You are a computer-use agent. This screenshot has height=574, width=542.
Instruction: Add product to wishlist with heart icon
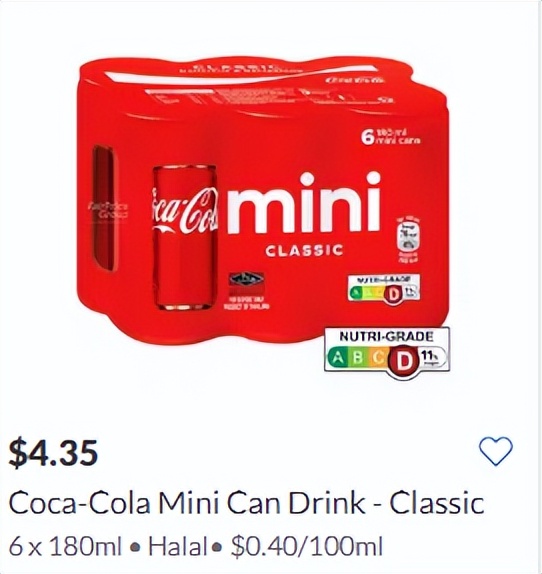(496, 451)
